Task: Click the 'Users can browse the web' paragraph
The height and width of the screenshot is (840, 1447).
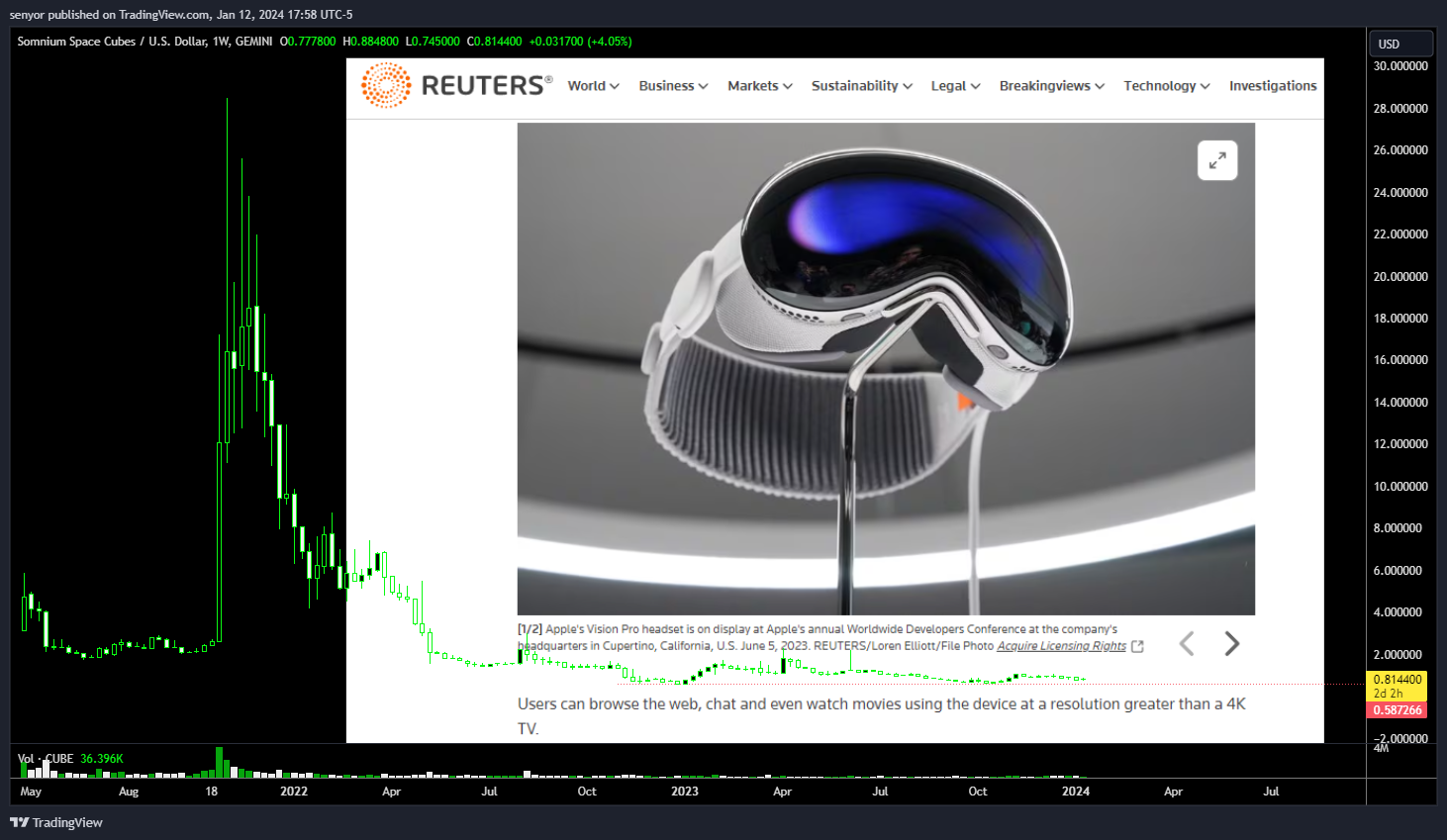Action: (882, 716)
